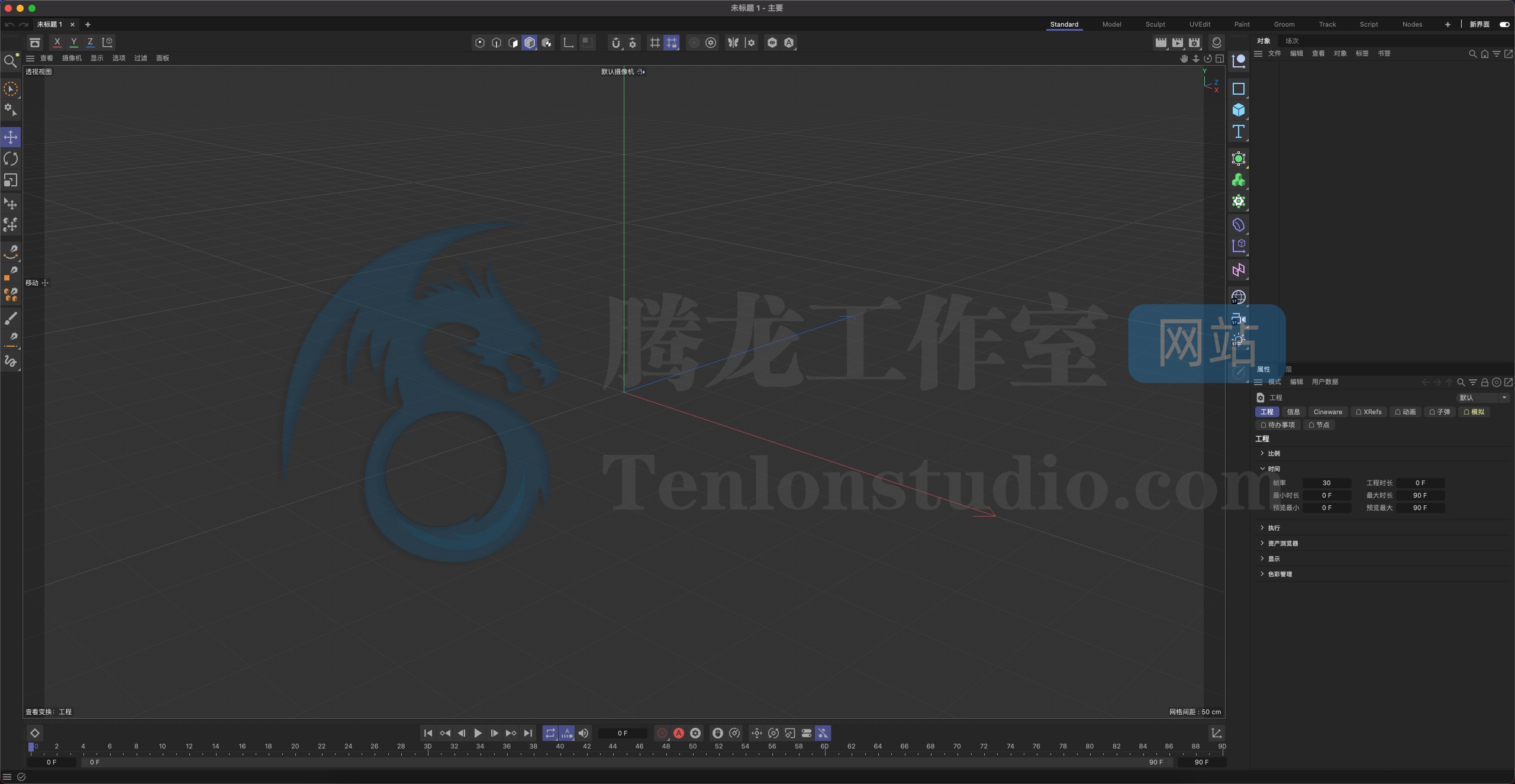Toggle the X axis lock
The image size is (1515, 784).
[x=57, y=43]
